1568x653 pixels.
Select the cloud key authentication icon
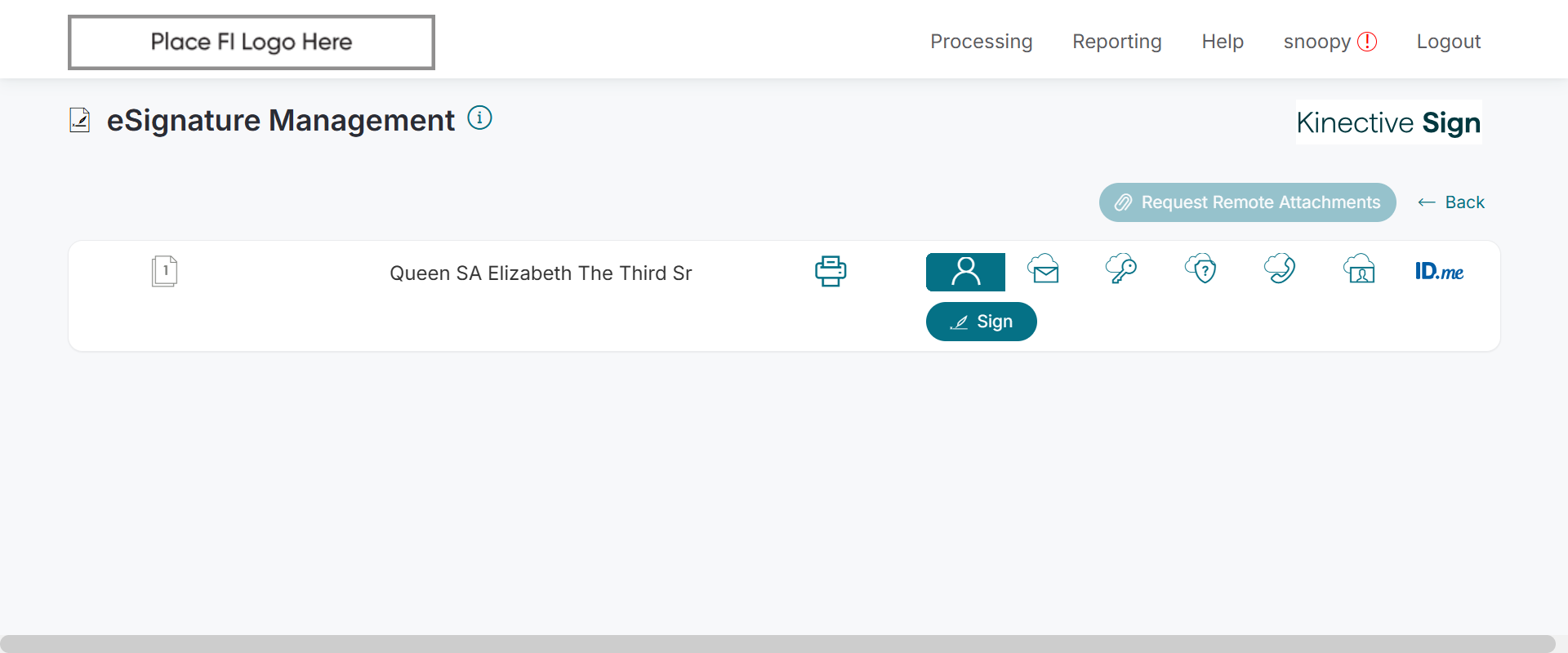1121,269
